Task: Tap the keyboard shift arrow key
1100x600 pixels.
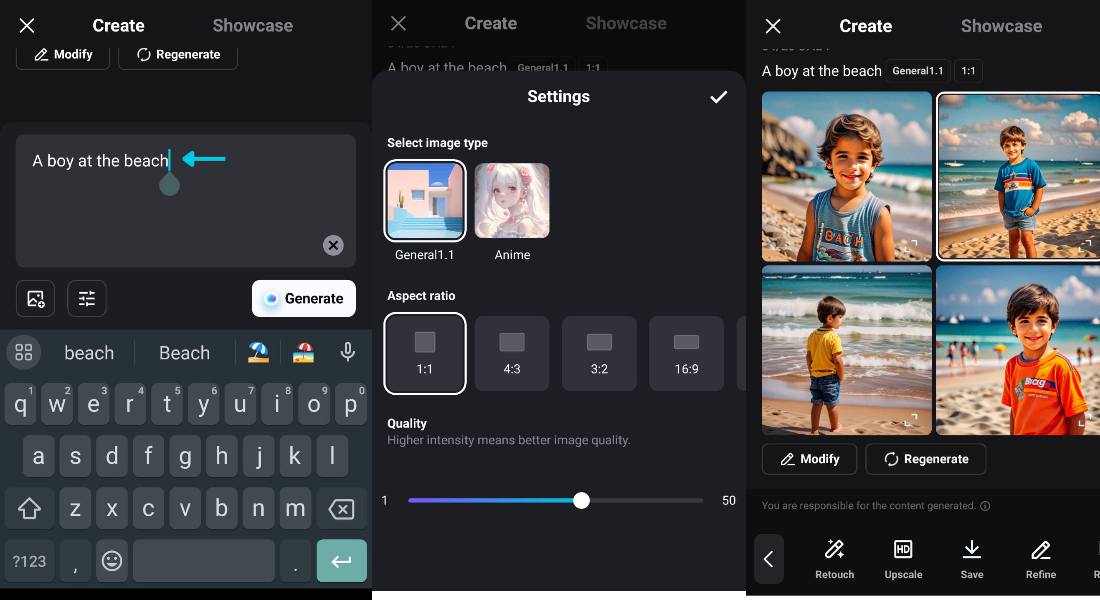Action: click(x=29, y=508)
